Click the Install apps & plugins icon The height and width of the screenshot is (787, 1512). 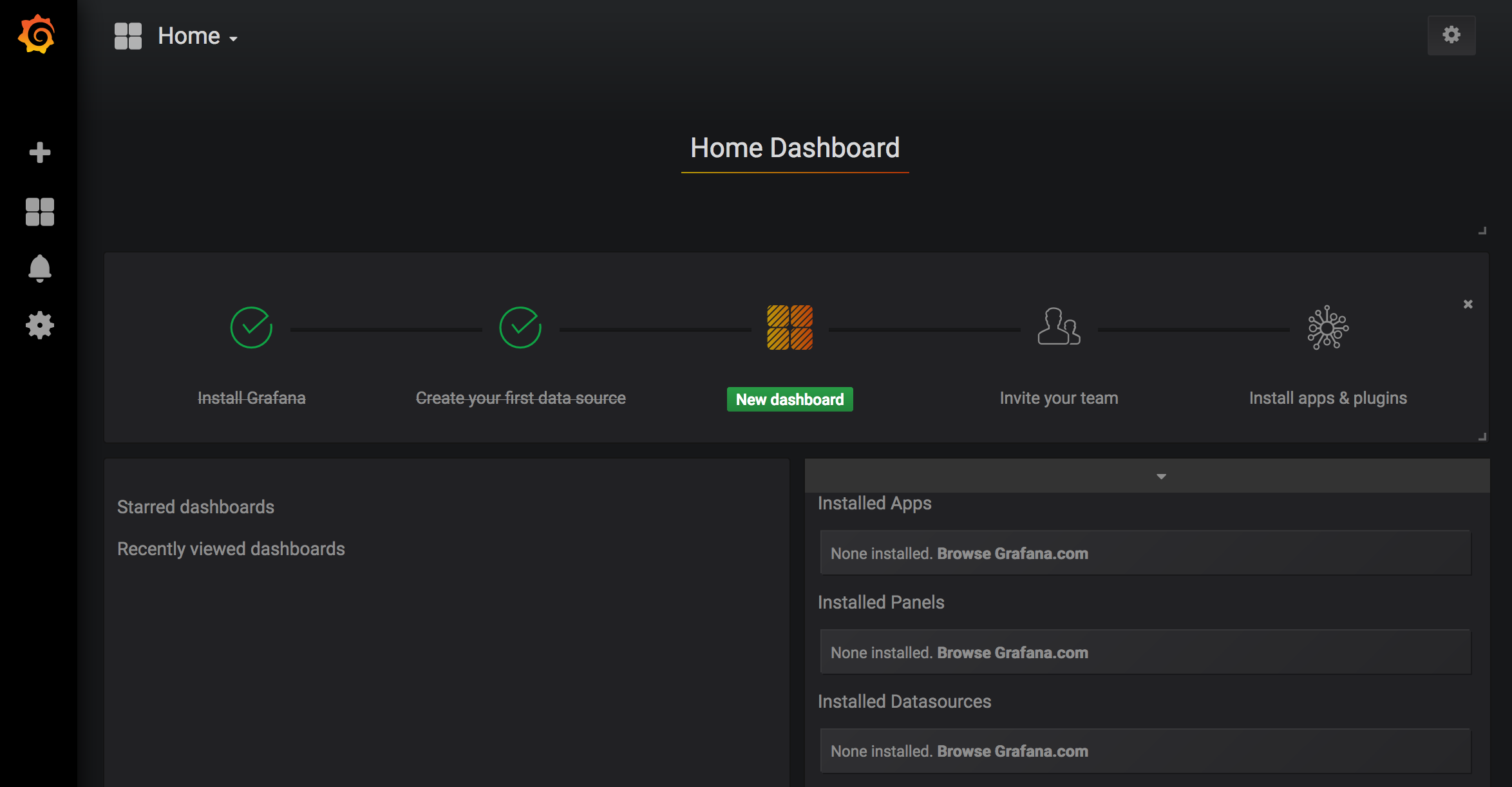1328,327
